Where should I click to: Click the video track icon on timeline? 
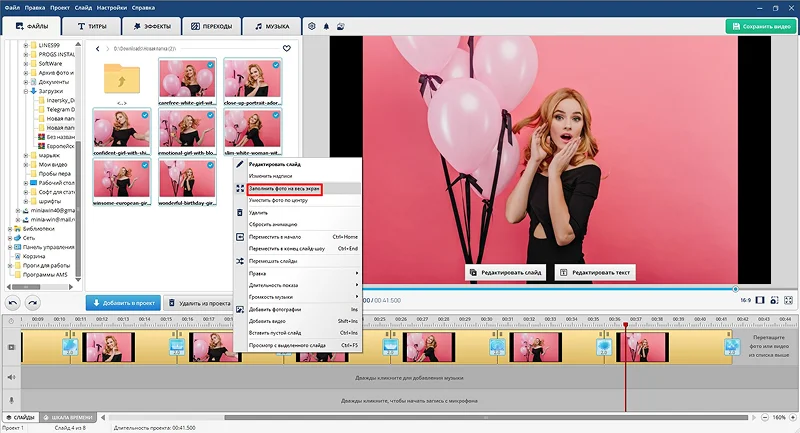(x=11, y=347)
